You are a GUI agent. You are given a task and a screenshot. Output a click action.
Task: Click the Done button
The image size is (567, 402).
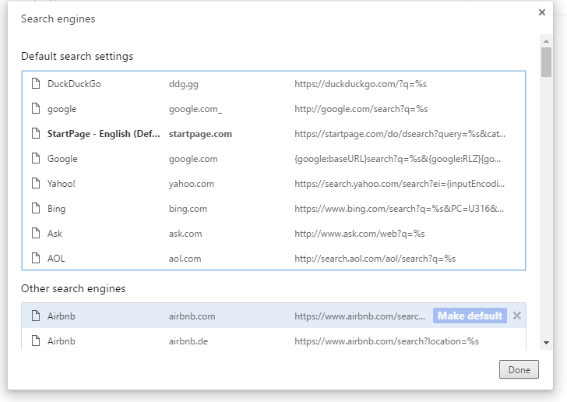pyautogui.click(x=519, y=369)
